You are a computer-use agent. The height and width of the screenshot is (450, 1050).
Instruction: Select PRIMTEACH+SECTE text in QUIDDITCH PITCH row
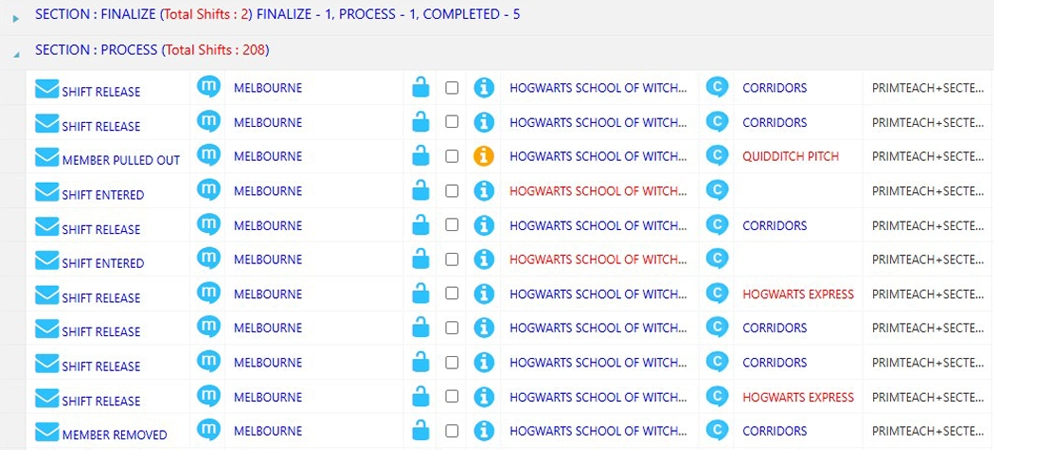(x=927, y=157)
